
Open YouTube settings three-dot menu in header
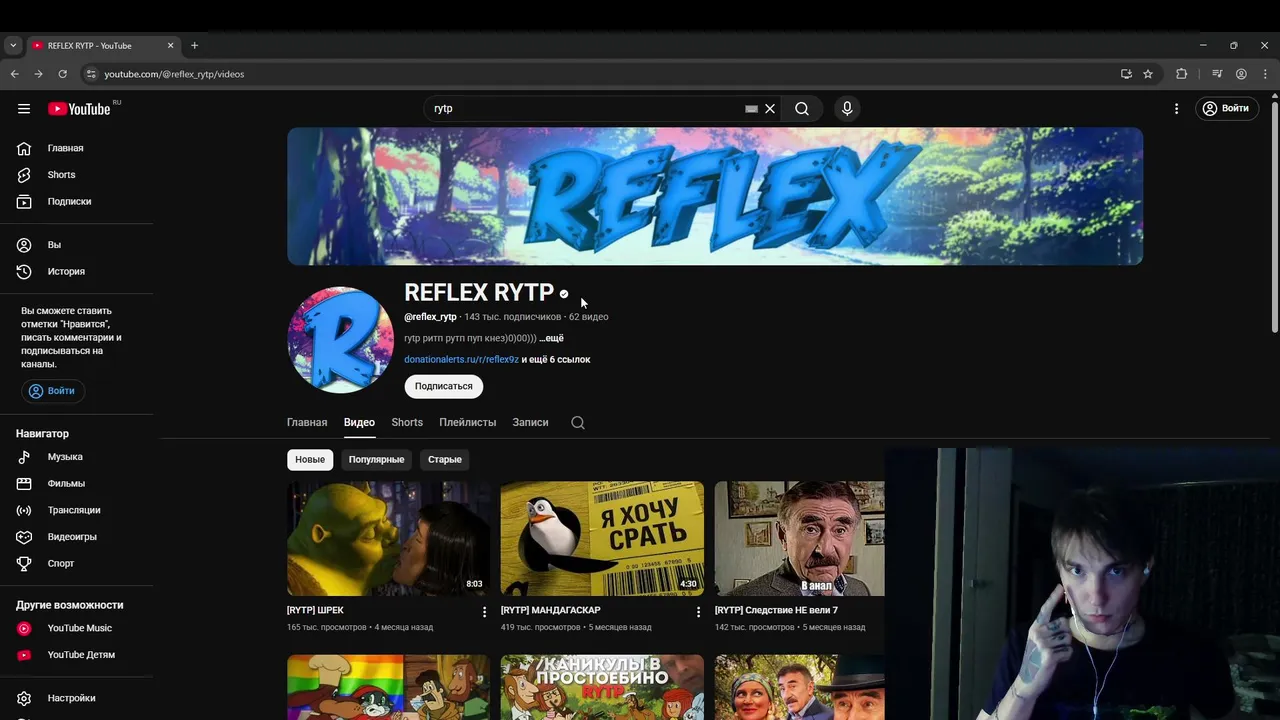coord(1176,108)
